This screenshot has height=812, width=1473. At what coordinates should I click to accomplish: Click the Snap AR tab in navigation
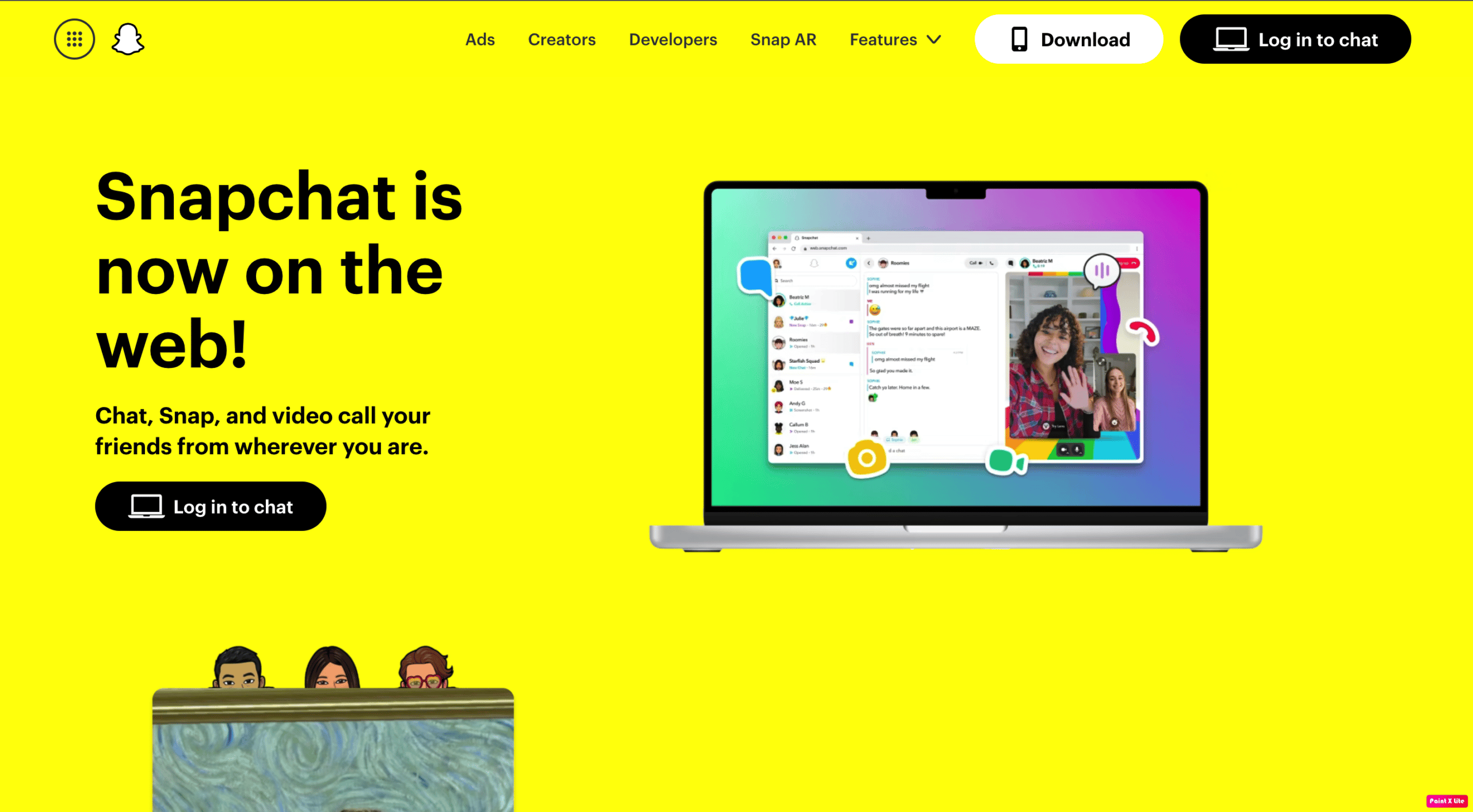[784, 40]
